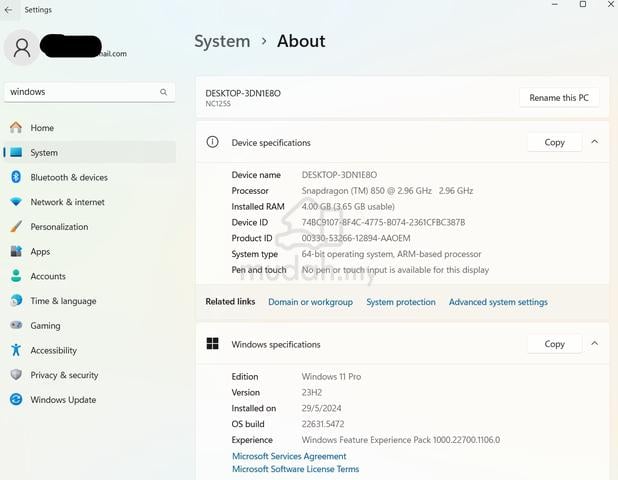Click the Edition value Windows 11 Pro
Screen dimensions: 618x480
coord(331,376)
